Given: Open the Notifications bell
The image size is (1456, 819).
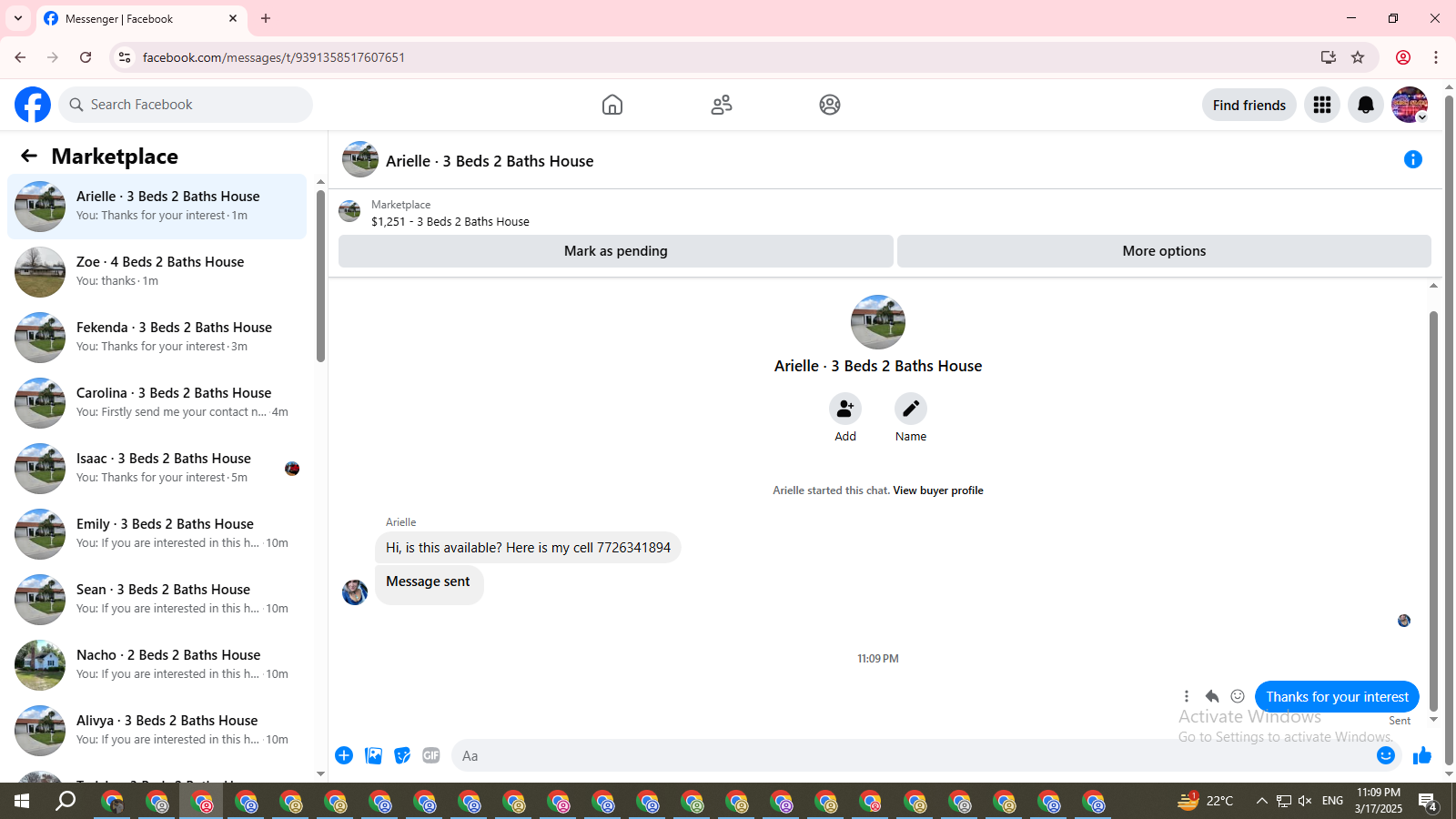Looking at the screenshot, I should pyautogui.click(x=1366, y=105).
